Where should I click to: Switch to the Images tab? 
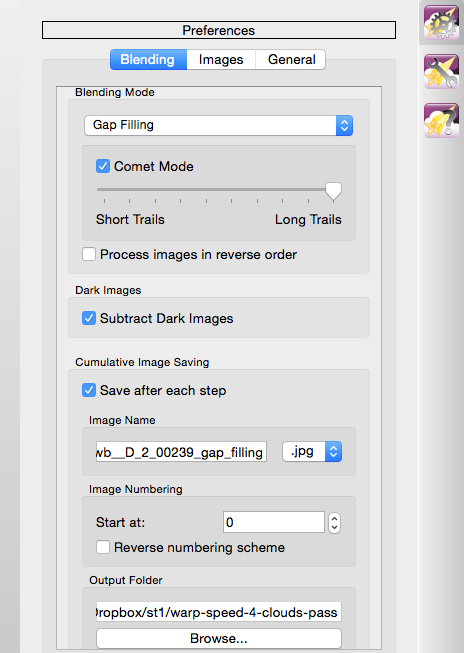pyautogui.click(x=221, y=60)
